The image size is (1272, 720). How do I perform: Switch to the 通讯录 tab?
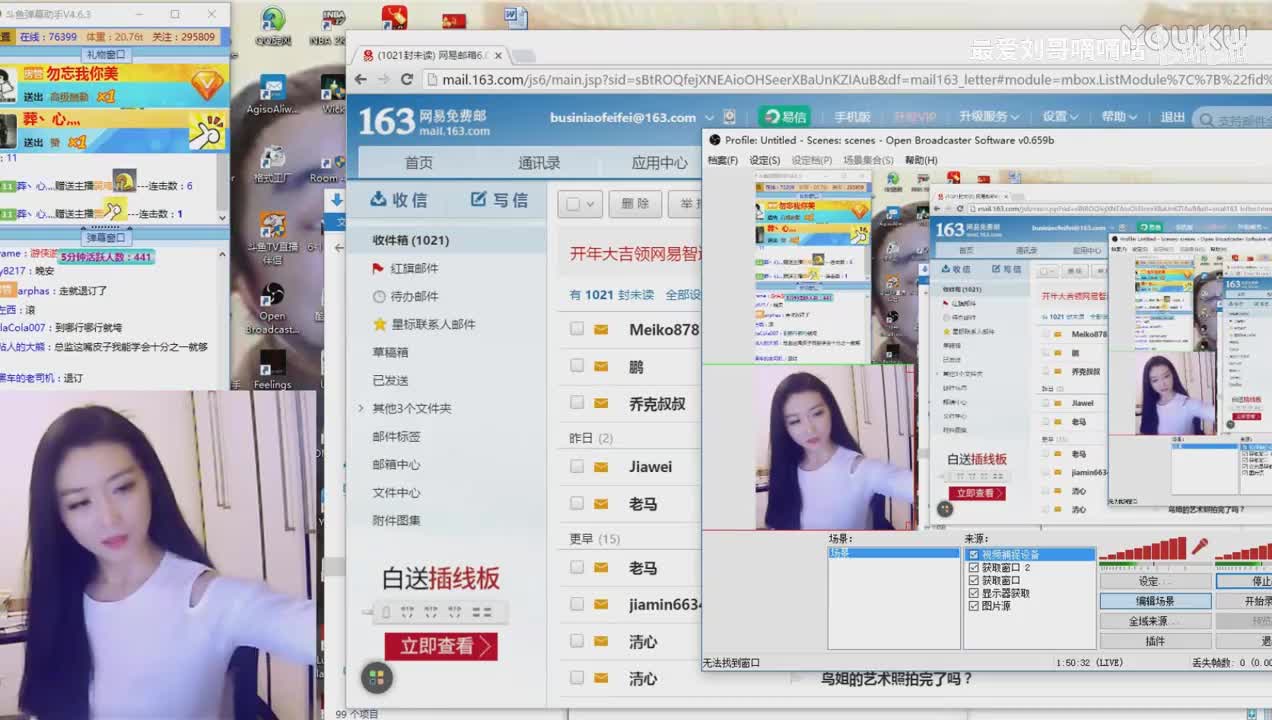[x=539, y=163]
